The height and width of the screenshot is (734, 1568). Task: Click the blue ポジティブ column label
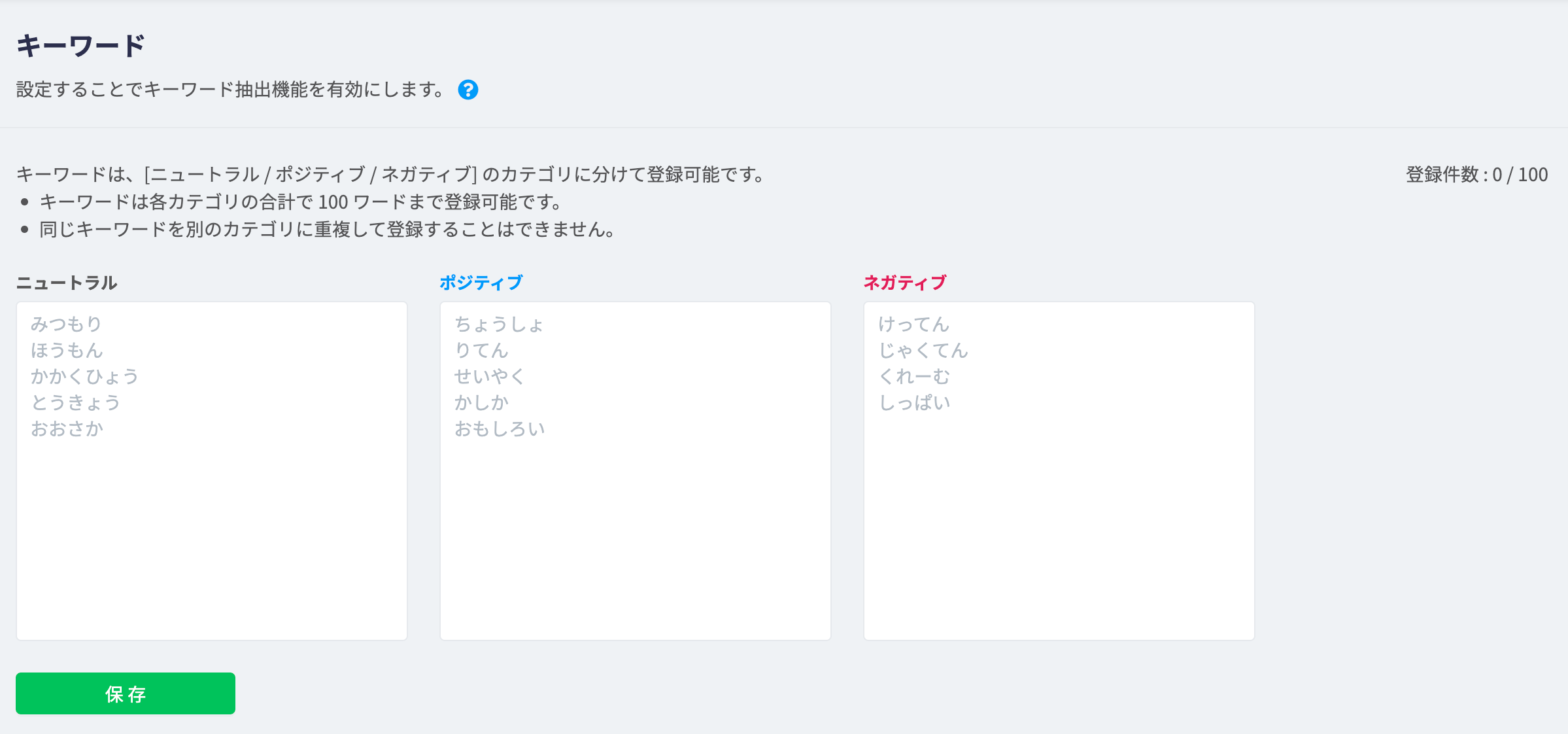[x=481, y=283]
